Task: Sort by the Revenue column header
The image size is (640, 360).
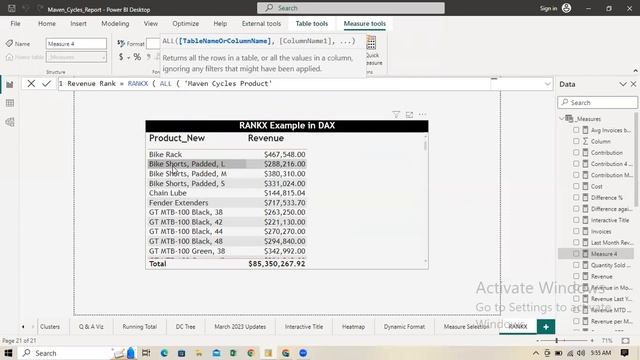Action: tap(266, 138)
